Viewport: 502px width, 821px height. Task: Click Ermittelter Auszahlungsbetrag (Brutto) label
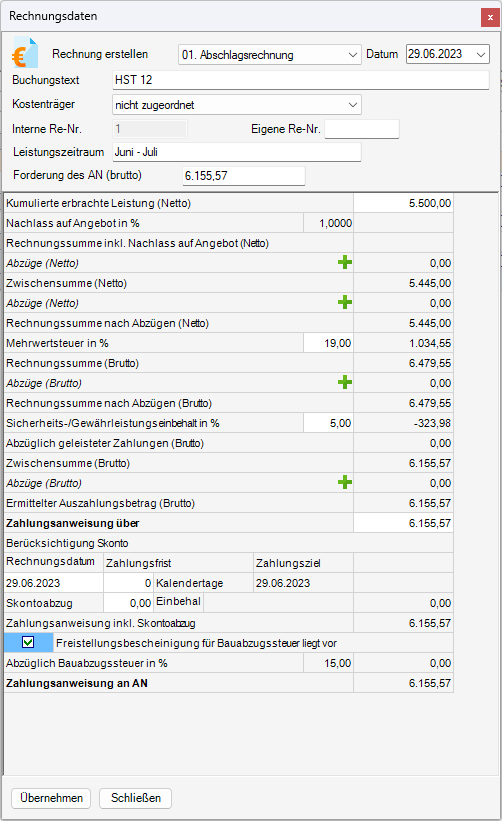pos(101,503)
